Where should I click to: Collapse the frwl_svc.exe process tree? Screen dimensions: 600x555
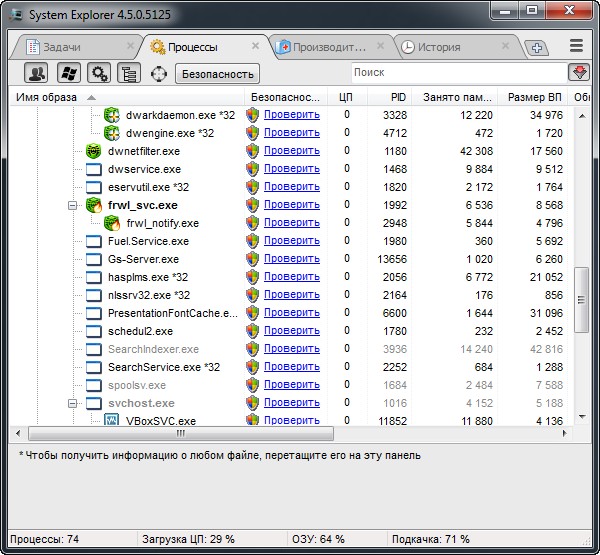pos(72,205)
